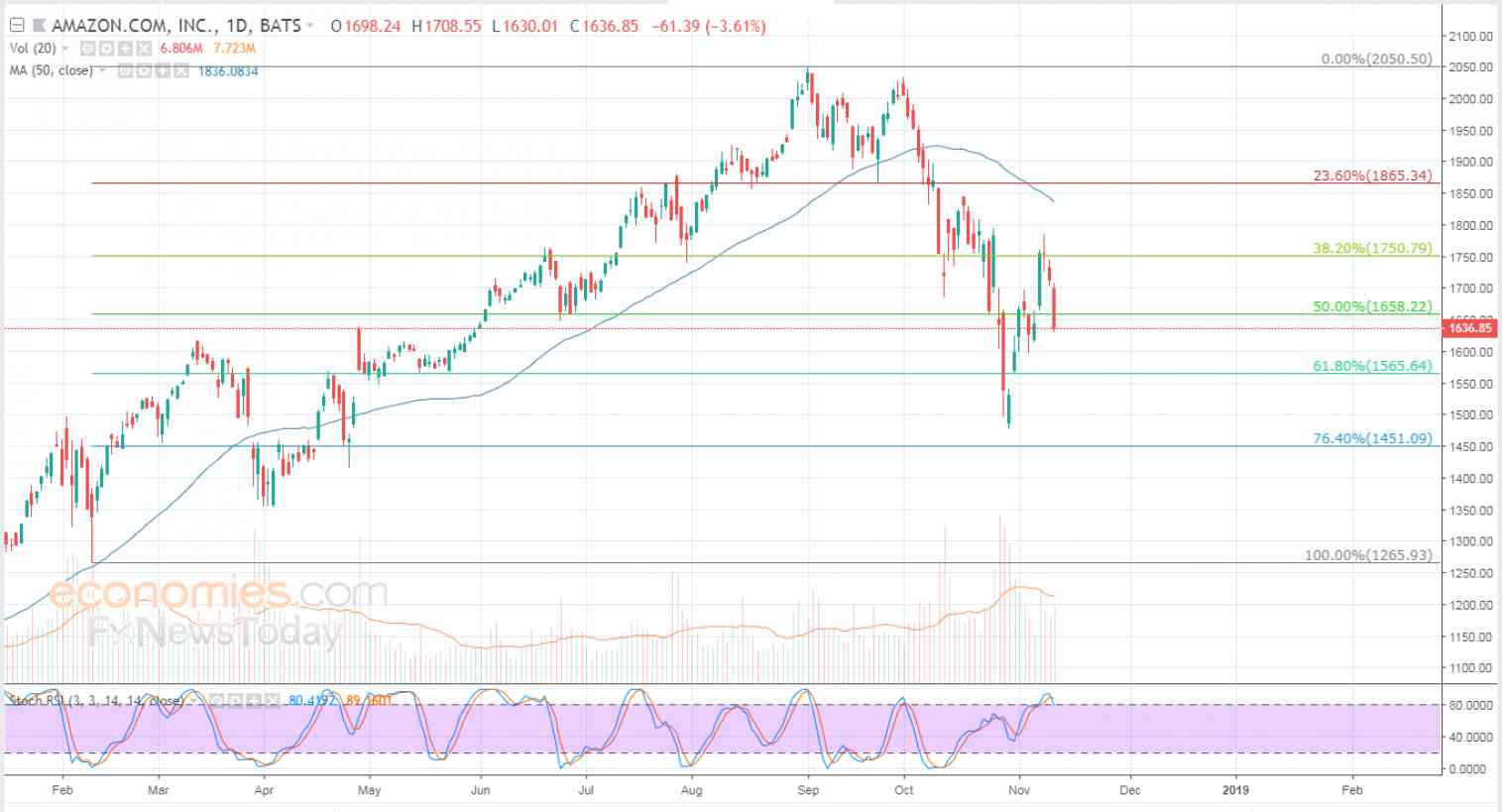The height and width of the screenshot is (812, 1502).
Task: Hide the Stoch RSI indicator via eye icon
Action: (216, 701)
